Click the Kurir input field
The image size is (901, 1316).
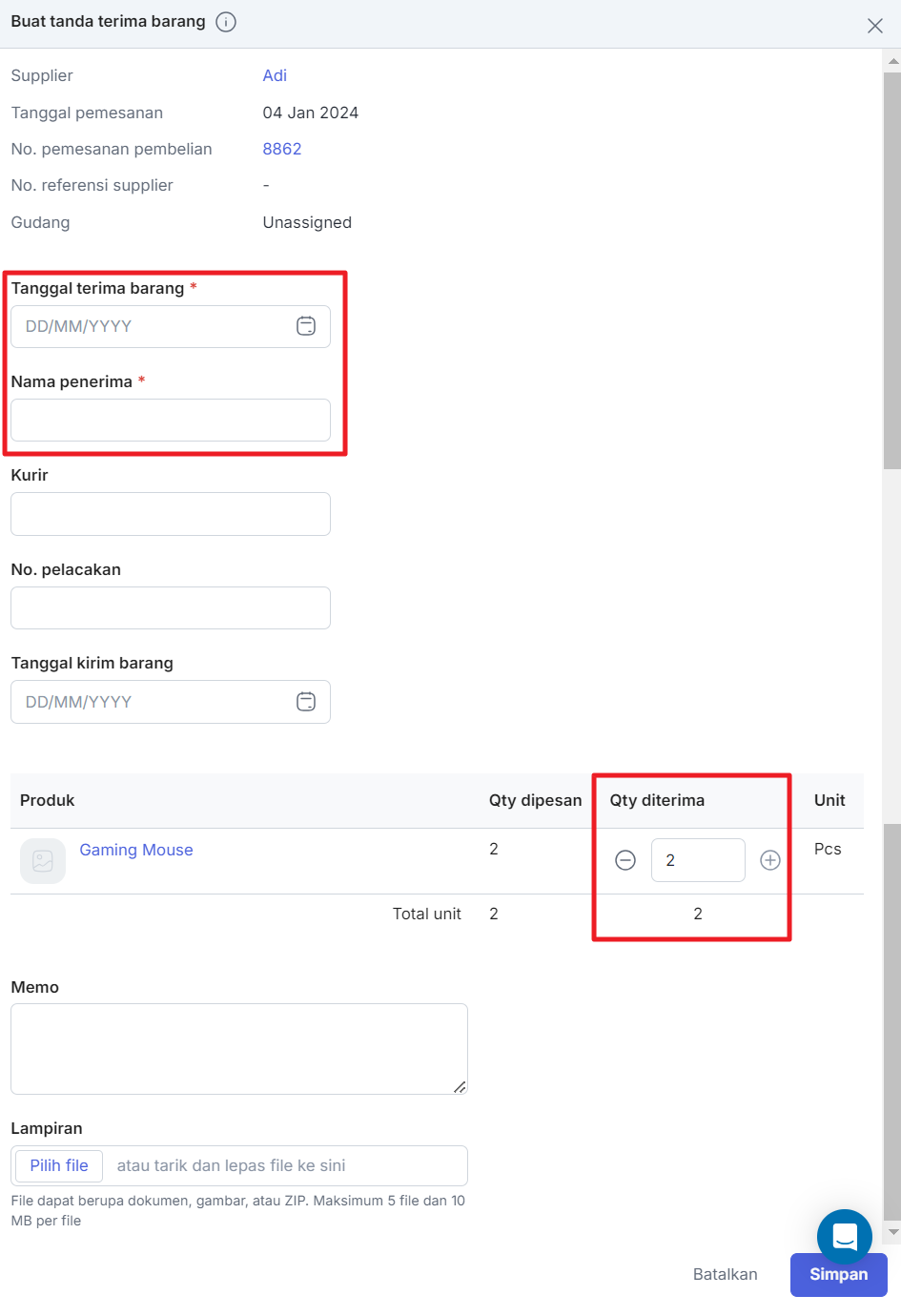coord(171,514)
